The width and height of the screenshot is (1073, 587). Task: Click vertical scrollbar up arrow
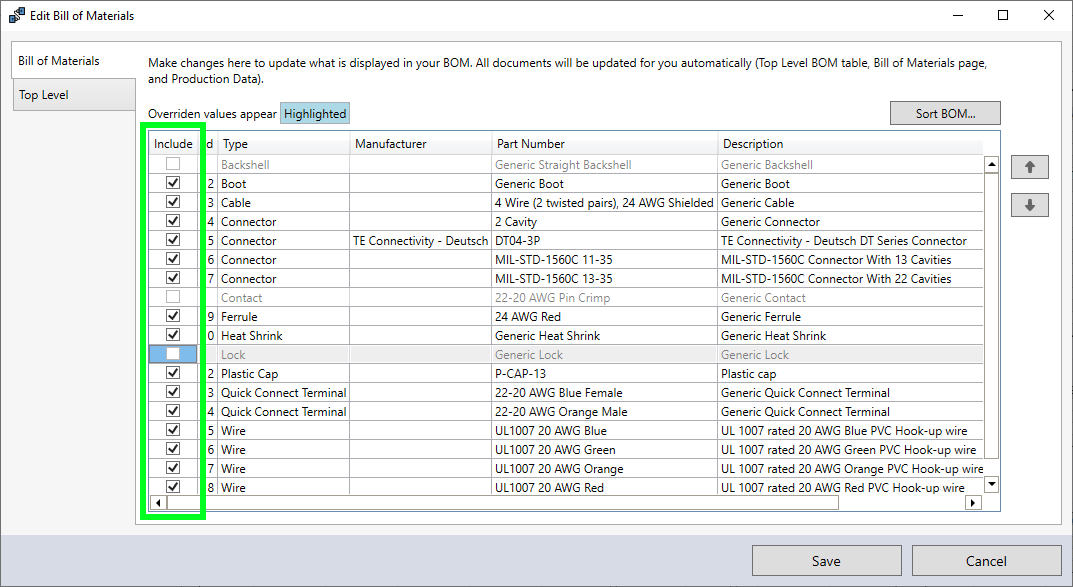tap(991, 164)
